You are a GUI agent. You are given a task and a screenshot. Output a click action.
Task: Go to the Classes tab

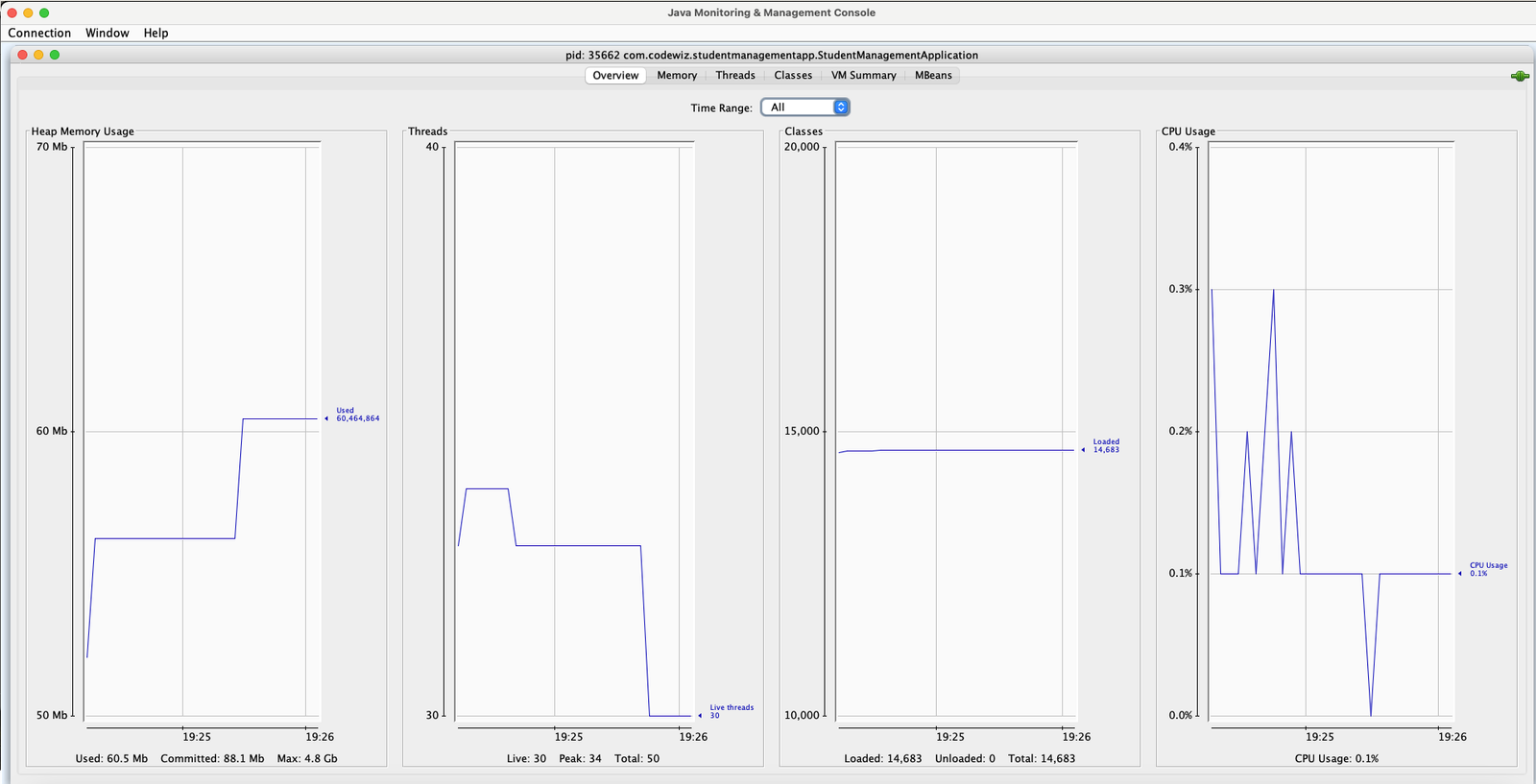tap(793, 76)
